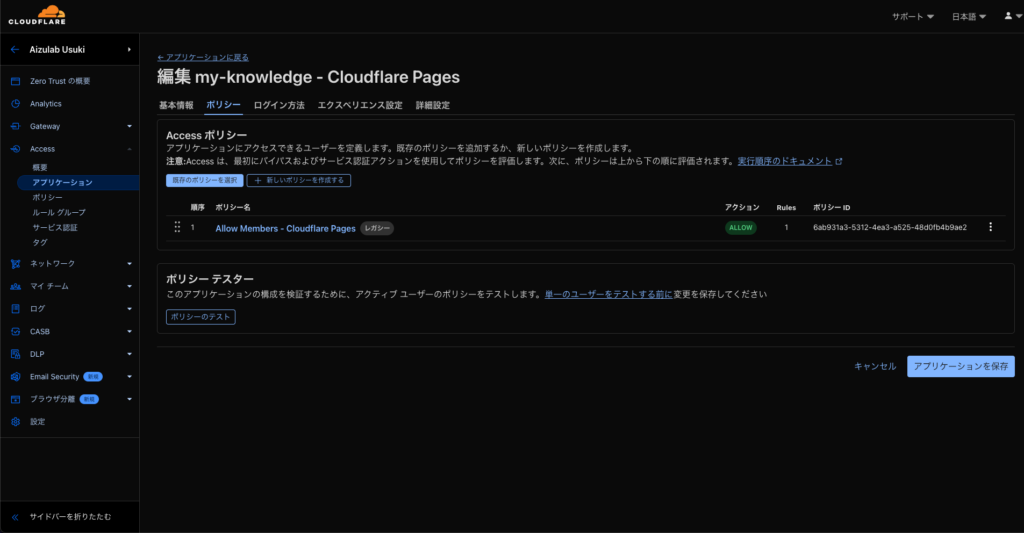Open the account switcher arrow next to Aizulab Usuki
1024x533 pixels.
pos(129,50)
